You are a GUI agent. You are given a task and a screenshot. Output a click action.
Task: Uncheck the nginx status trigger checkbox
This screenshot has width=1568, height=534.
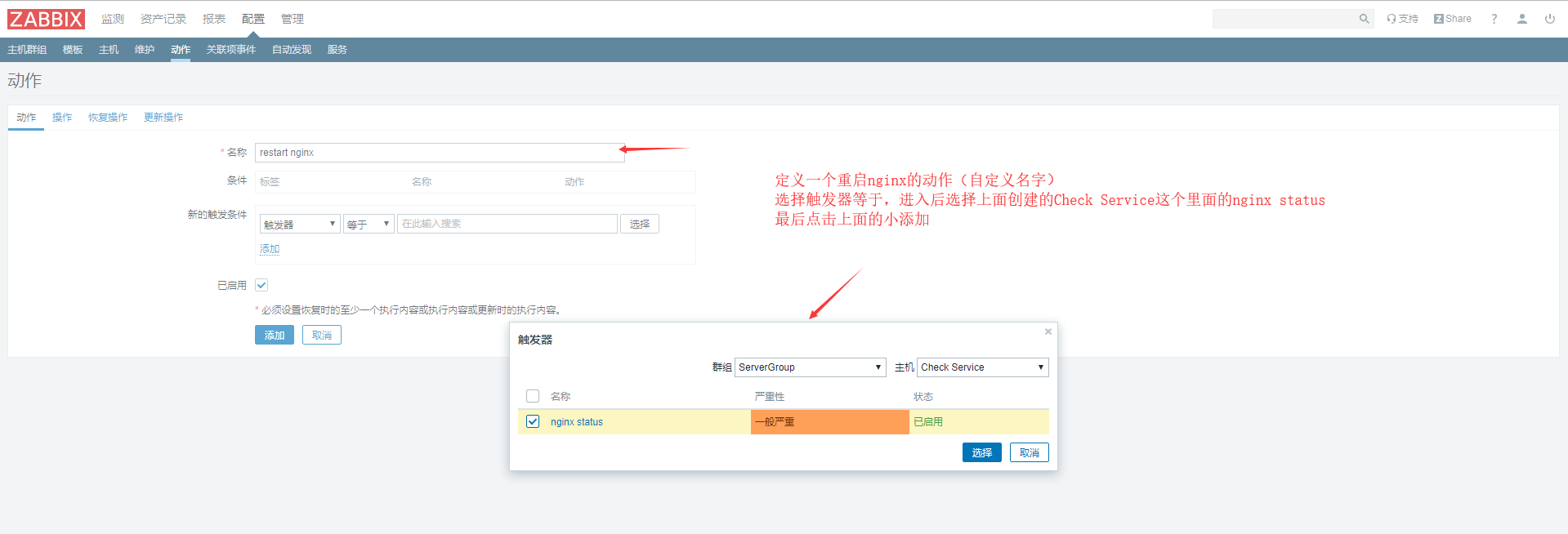tap(533, 421)
